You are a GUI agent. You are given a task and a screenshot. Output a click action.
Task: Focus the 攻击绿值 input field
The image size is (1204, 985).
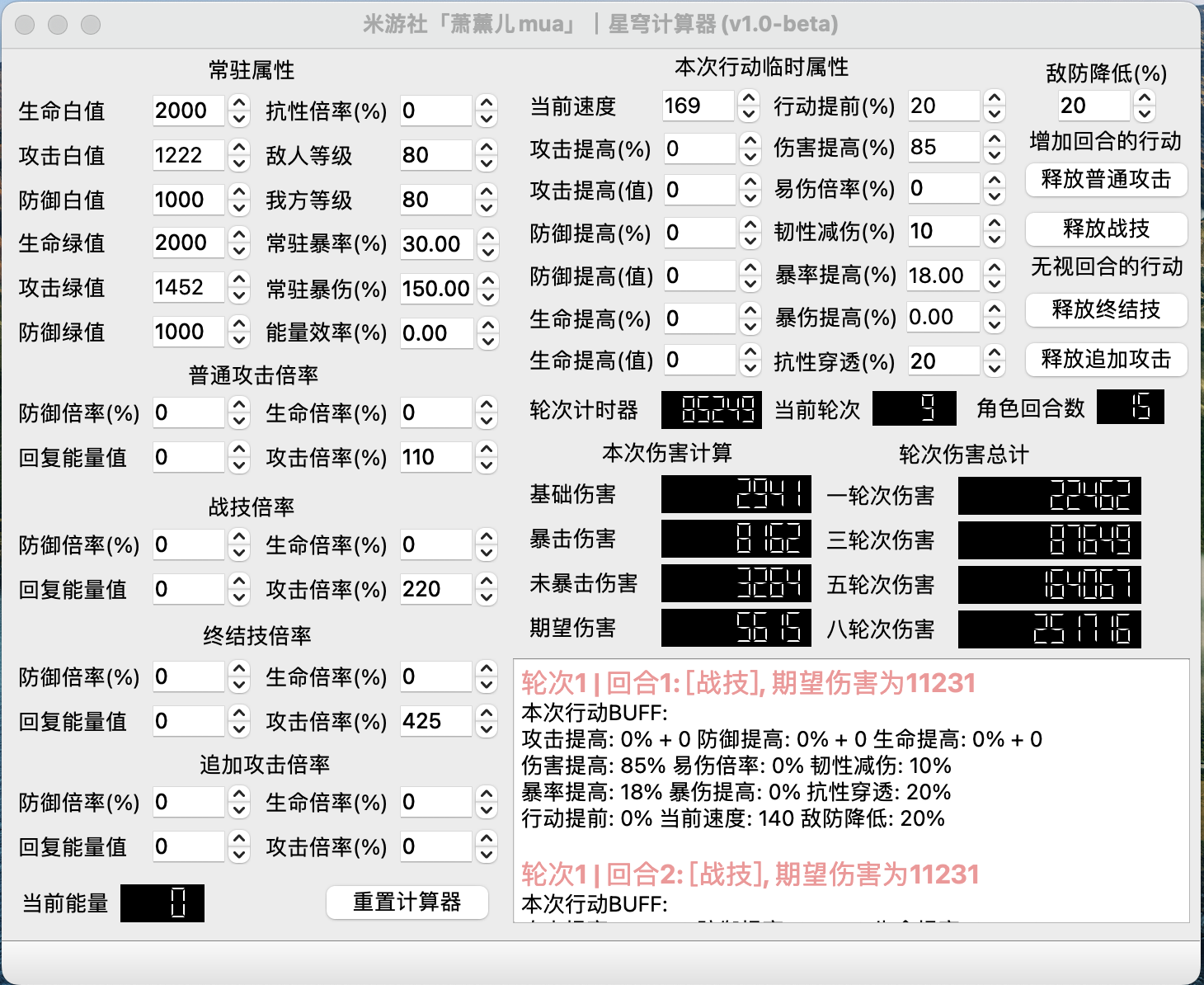[x=188, y=288]
